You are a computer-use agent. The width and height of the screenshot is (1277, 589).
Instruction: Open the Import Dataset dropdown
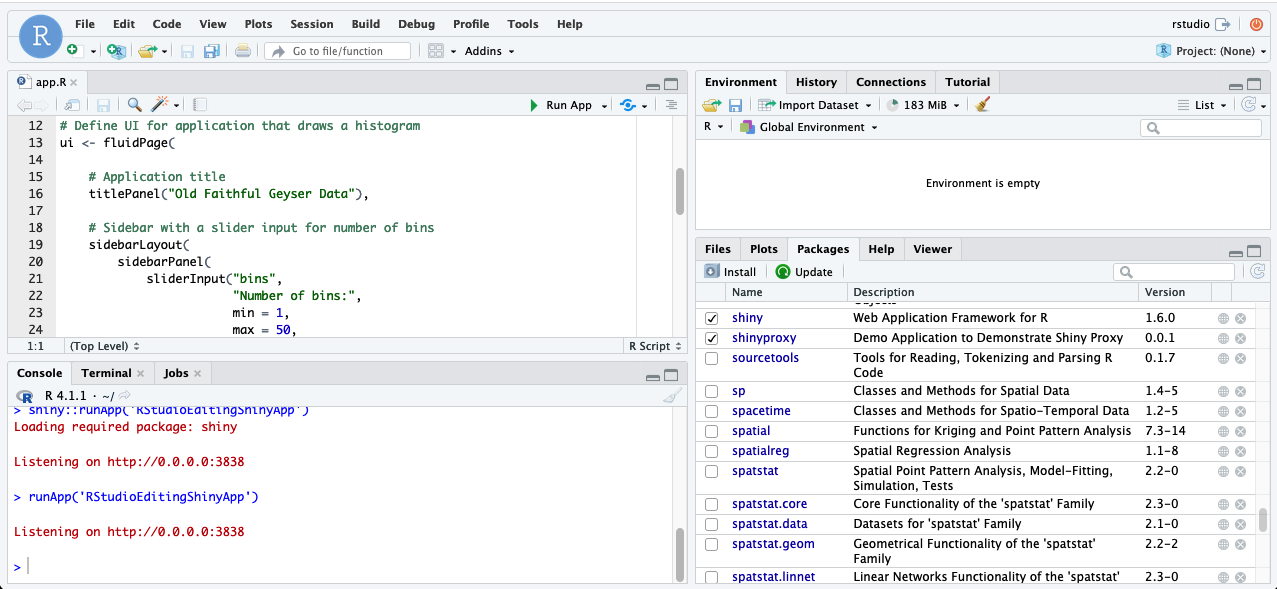point(814,105)
